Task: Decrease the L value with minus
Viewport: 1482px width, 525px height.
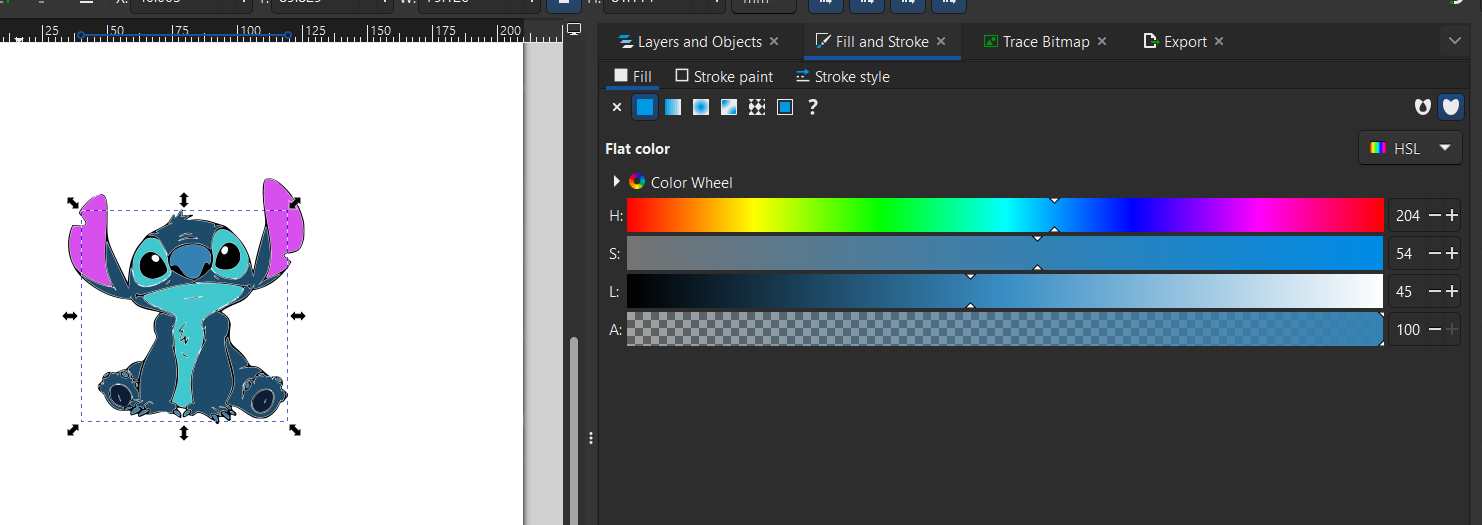Action: tap(1435, 291)
